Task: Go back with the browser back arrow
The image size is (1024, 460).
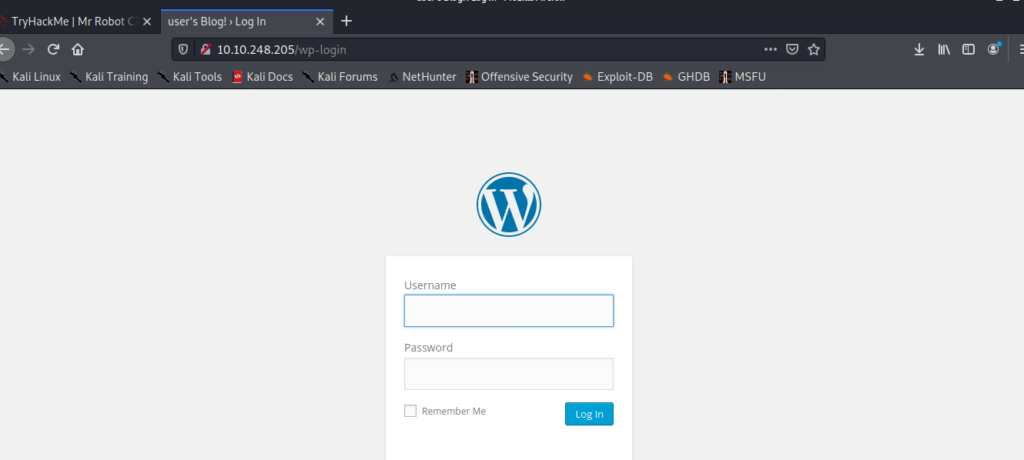Action: point(5,49)
